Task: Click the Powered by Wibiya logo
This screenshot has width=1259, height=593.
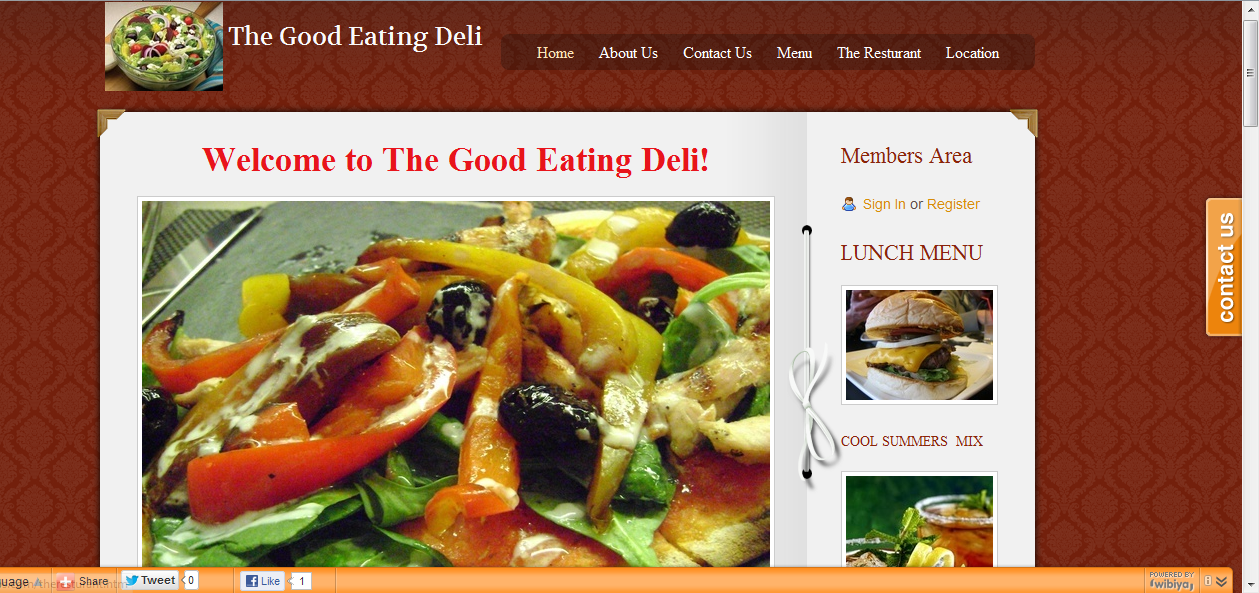Action: tap(1171, 580)
